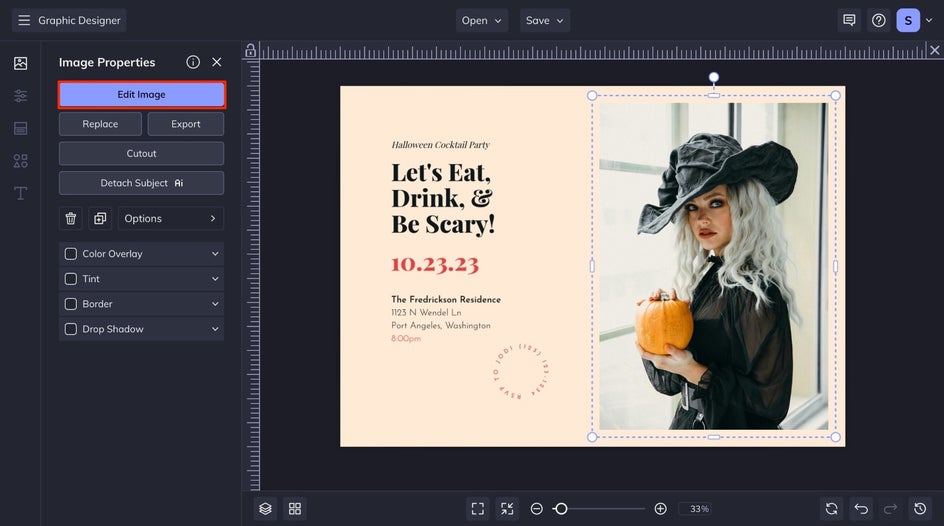Open the help question mark icon
This screenshot has height=526, width=944.
pos(879,20)
